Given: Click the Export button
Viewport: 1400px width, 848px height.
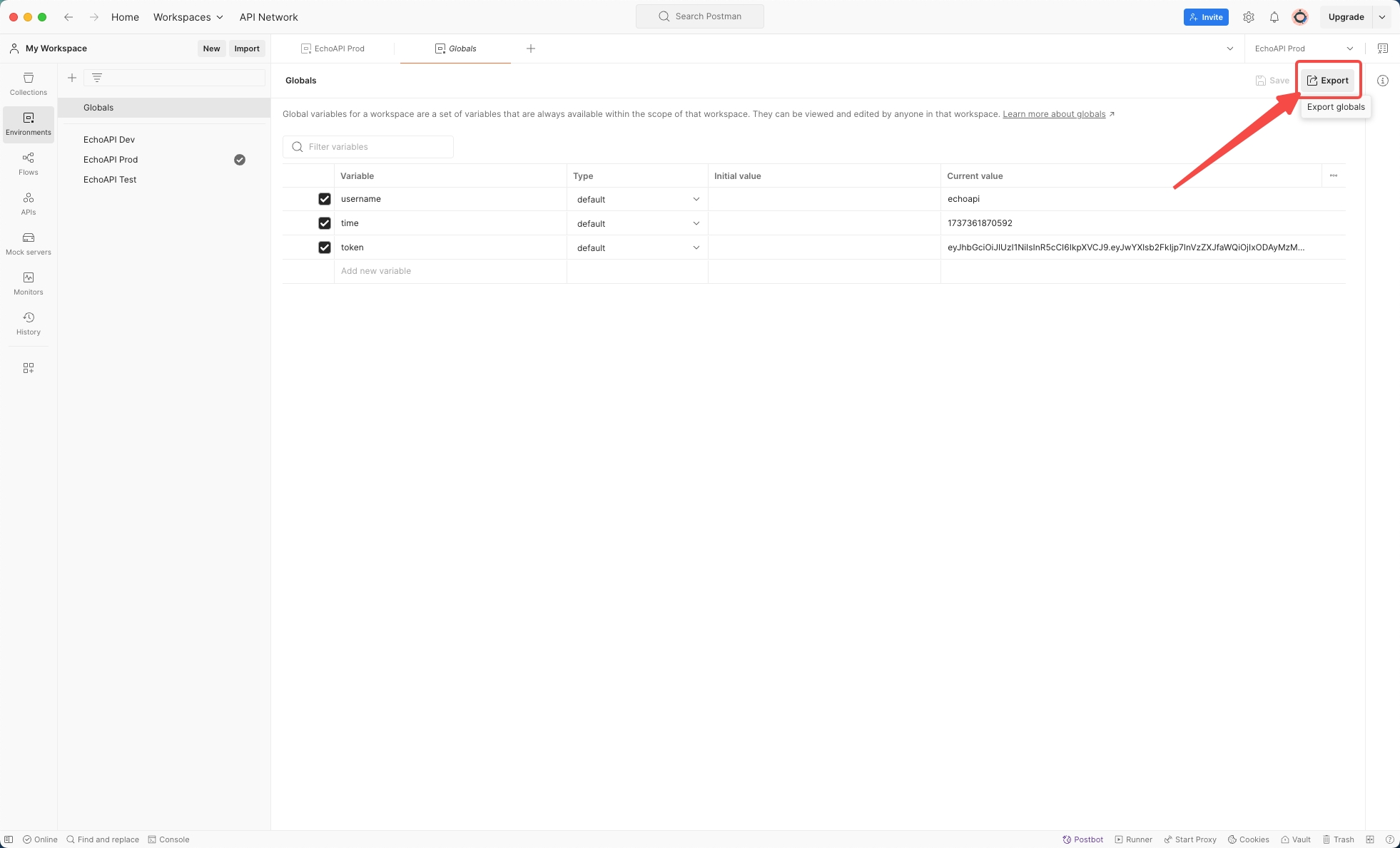Looking at the screenshot, I should click(1328, 81).
